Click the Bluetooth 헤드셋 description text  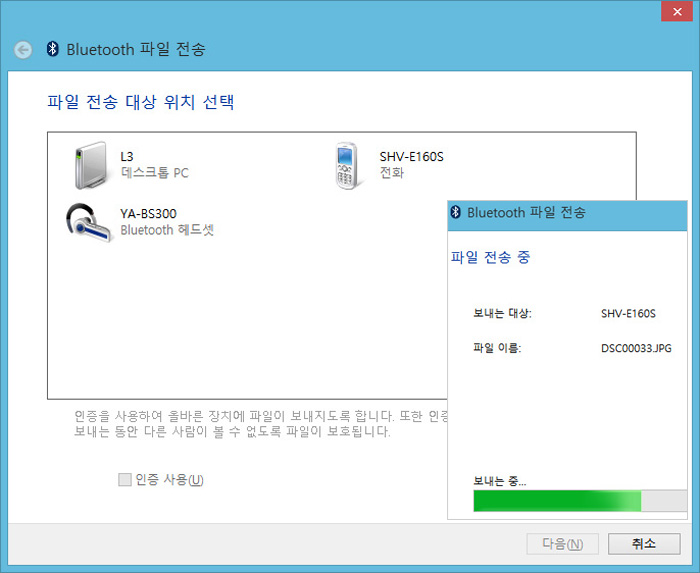tap(167, 230)
